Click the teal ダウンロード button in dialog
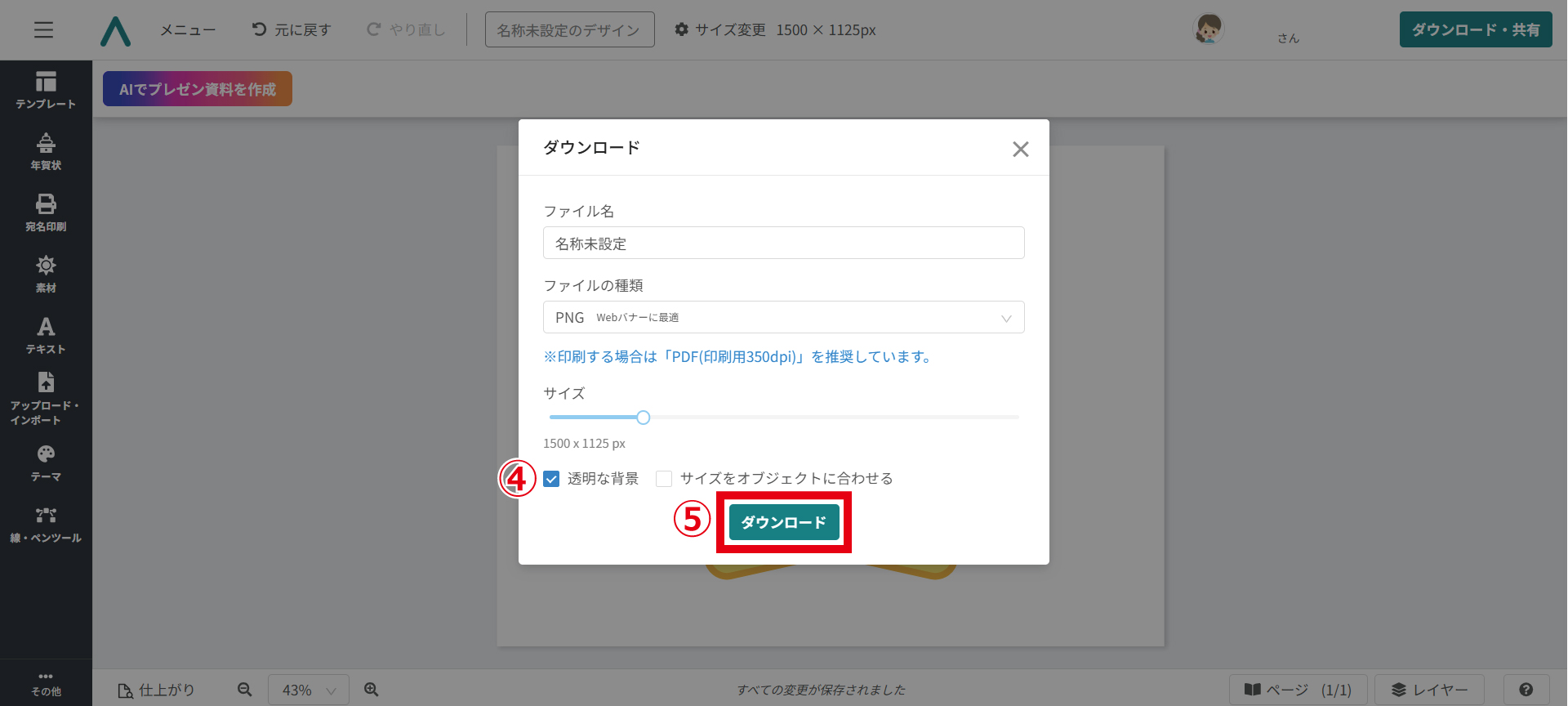 (x=783, y=522)
